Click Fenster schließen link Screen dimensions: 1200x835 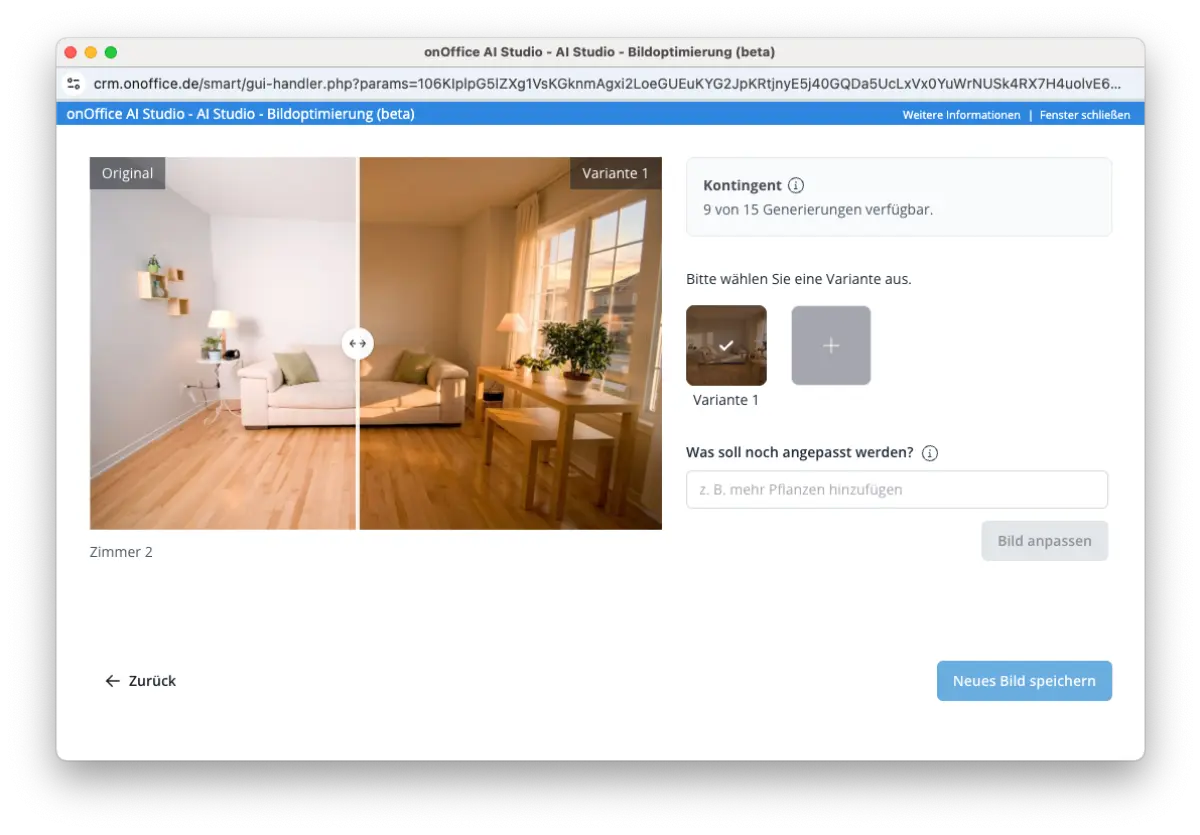[x=1085, y=115]
